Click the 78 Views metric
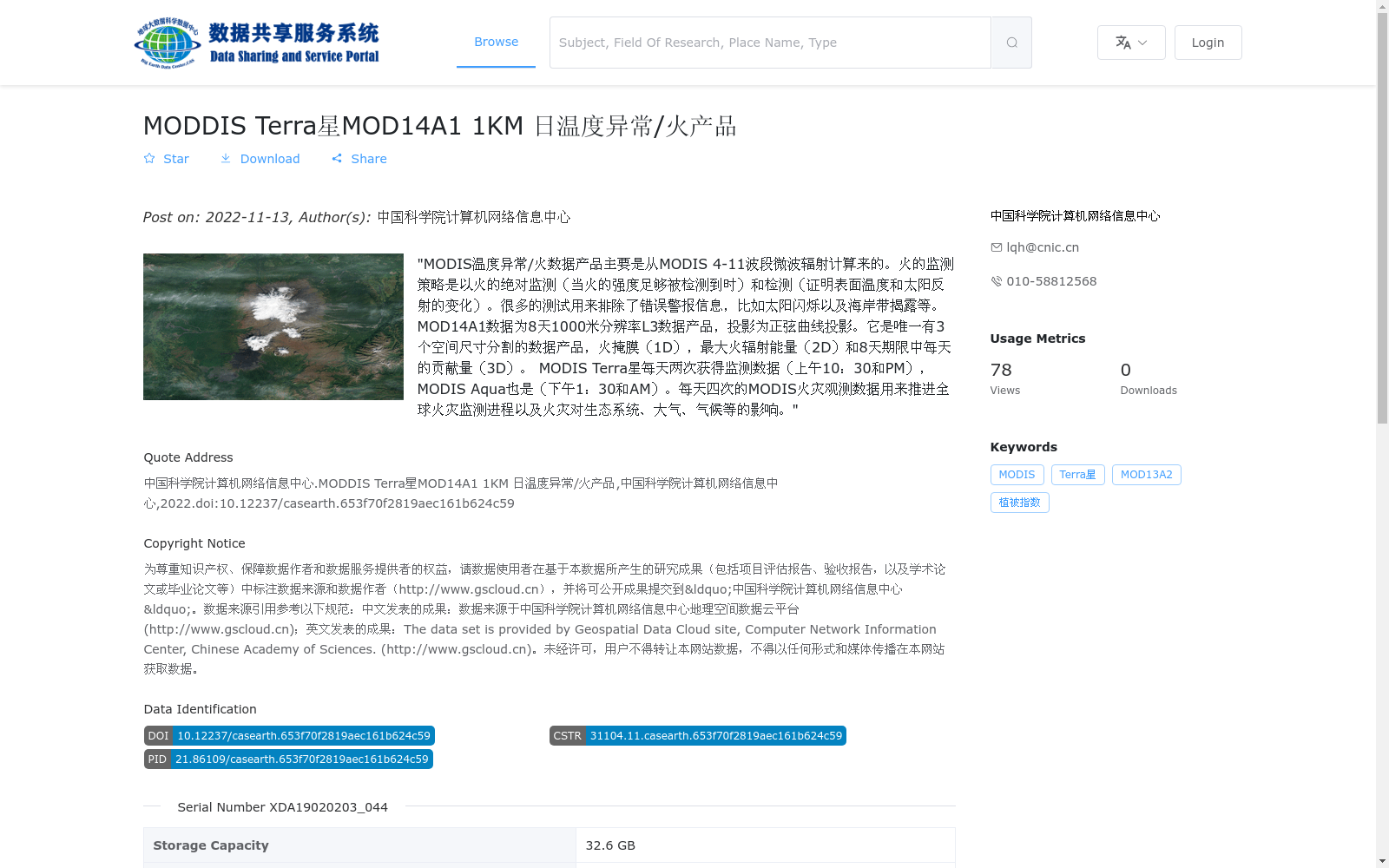Image resolution: width=1389 pixels, height=868 pixels. tap(1005, 378)
